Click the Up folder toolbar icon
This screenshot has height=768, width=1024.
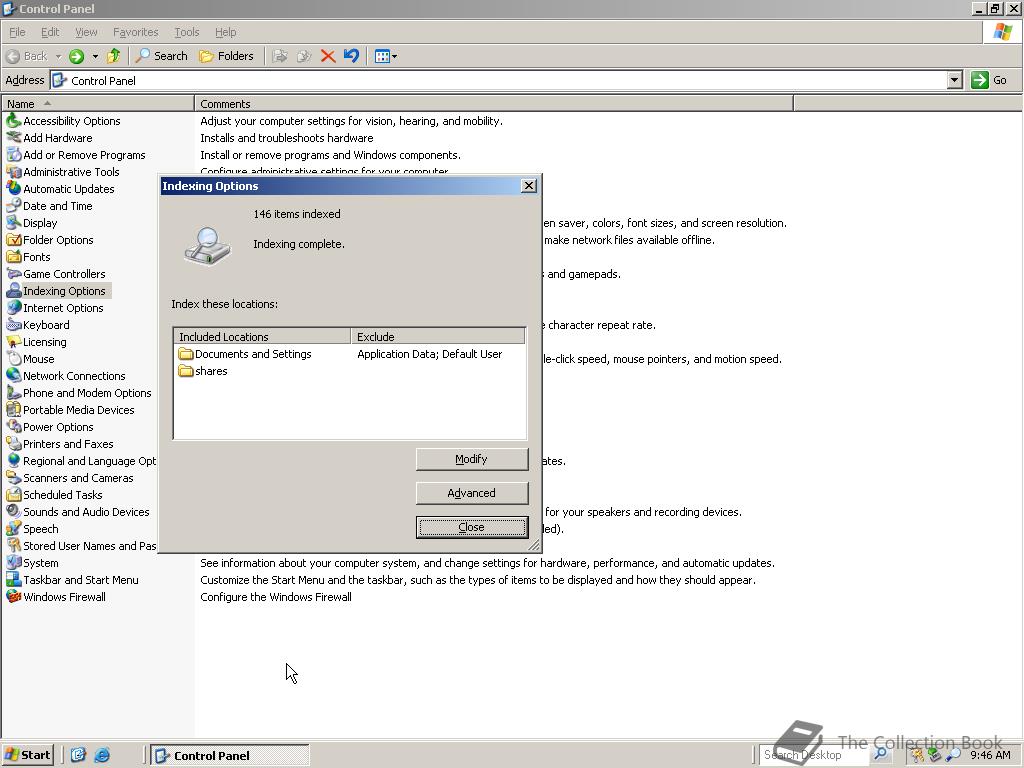pyautogui.click(x=114, y=56)
